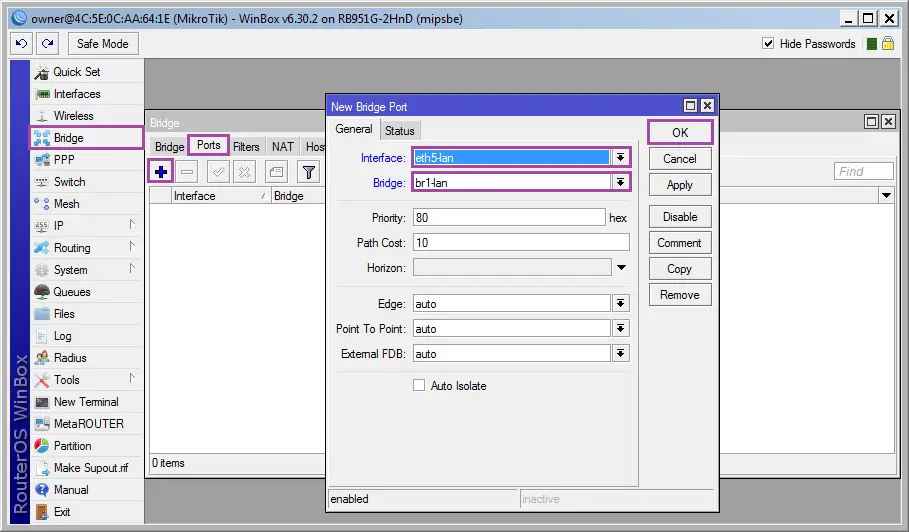Expand the IP submenu
Image resolution: width=909 pixels, height=532 pixels.
(132, 224)
